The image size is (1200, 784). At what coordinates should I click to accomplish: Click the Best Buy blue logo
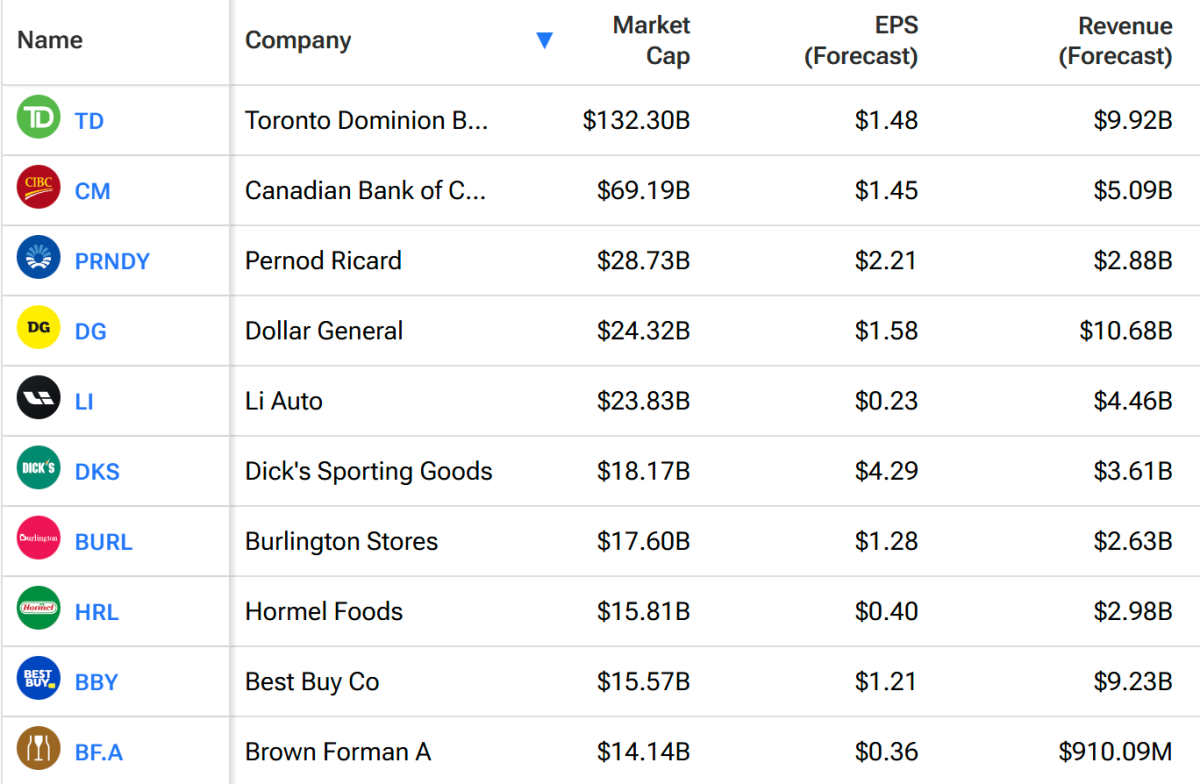coord(39,680)
